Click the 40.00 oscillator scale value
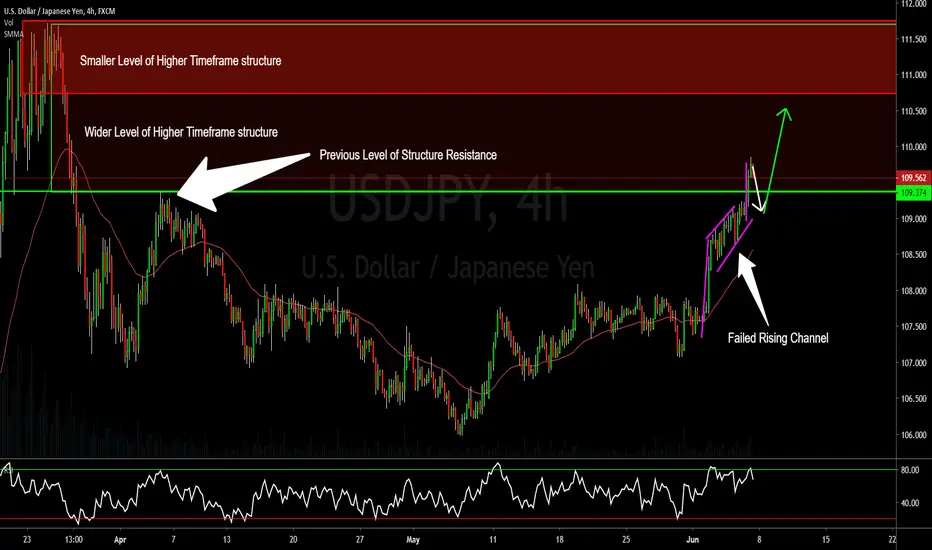The width and height of the screenshot is (932, 550). [910, 503]
